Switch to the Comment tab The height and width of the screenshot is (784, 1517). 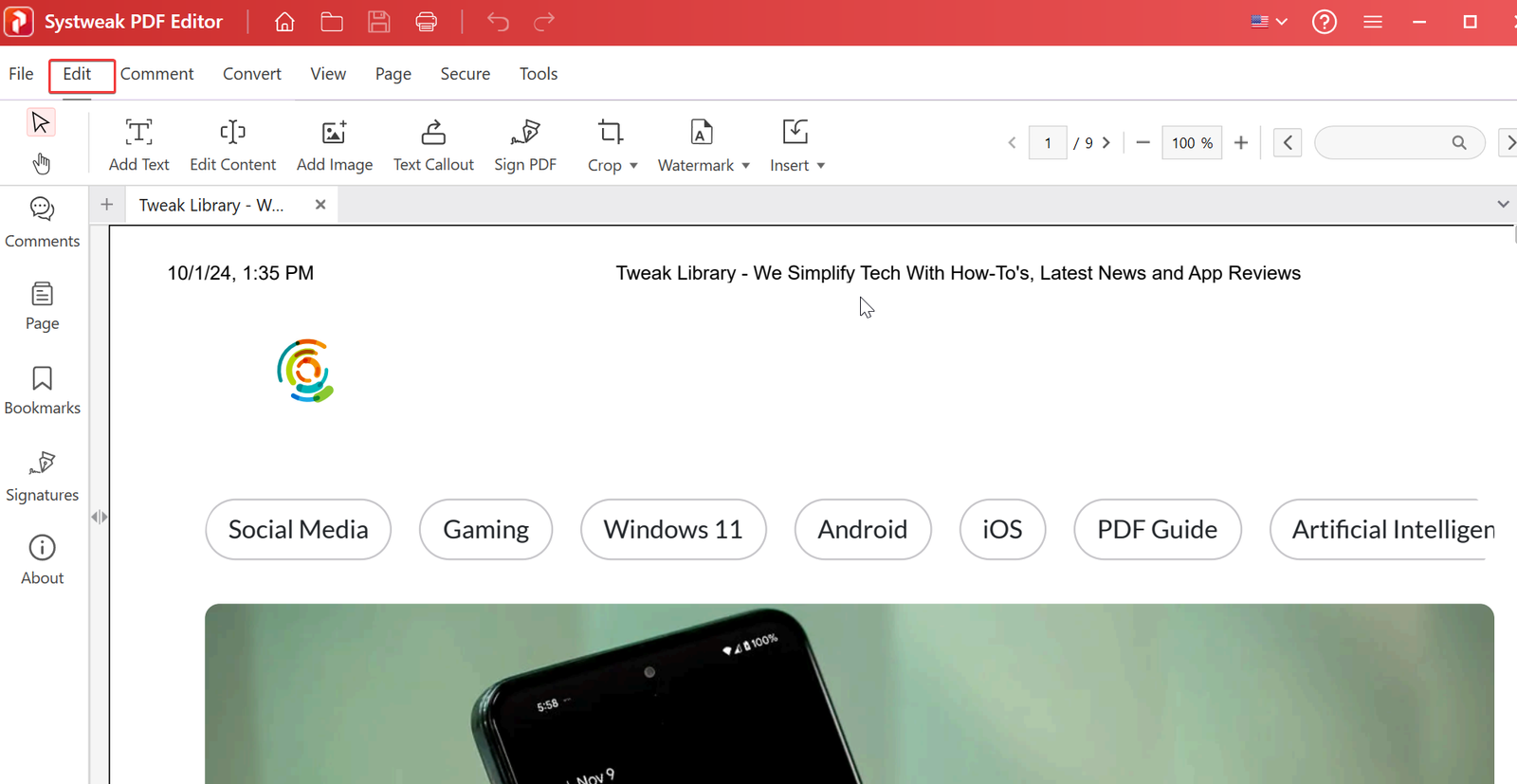[x=156, y=74]
